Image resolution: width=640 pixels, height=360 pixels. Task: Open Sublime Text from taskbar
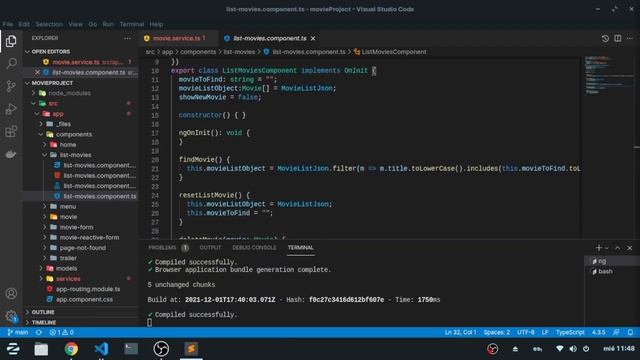(x=191, y=349)
